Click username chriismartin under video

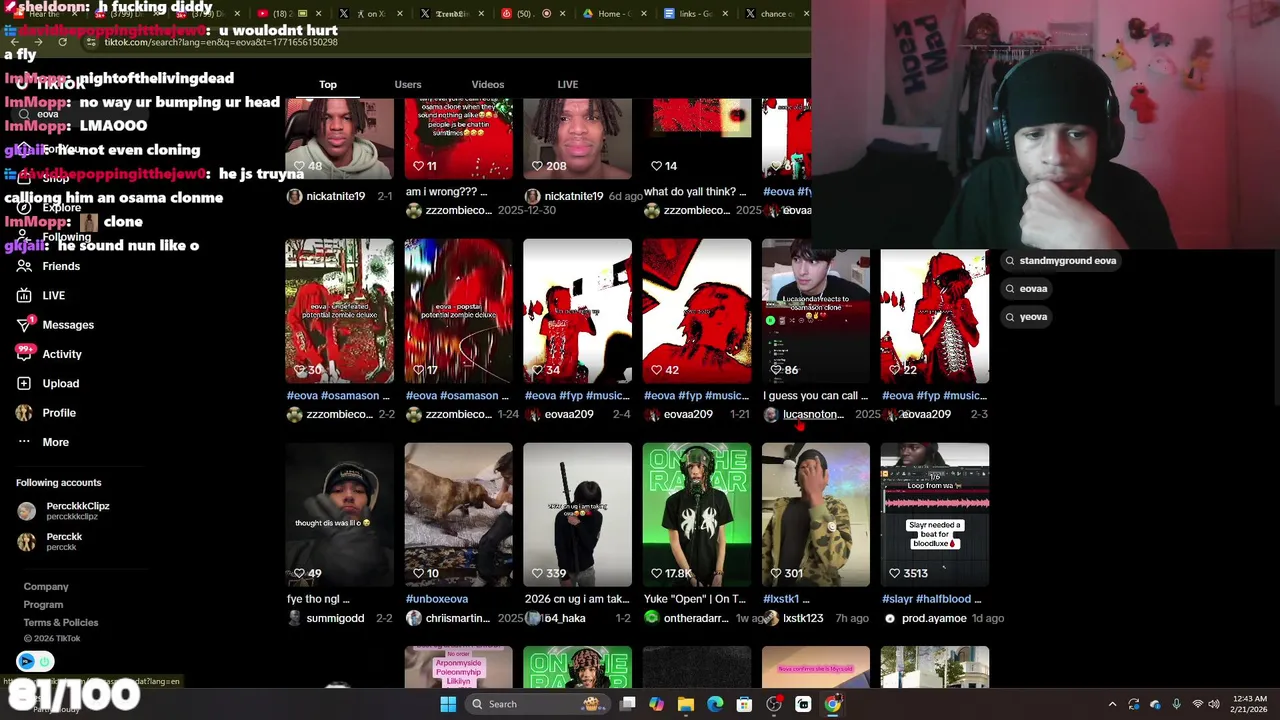click(x=457, y=618)
